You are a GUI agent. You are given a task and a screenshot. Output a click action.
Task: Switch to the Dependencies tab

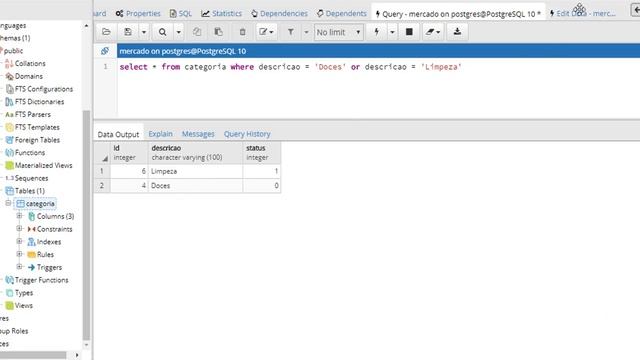(279, 13)
